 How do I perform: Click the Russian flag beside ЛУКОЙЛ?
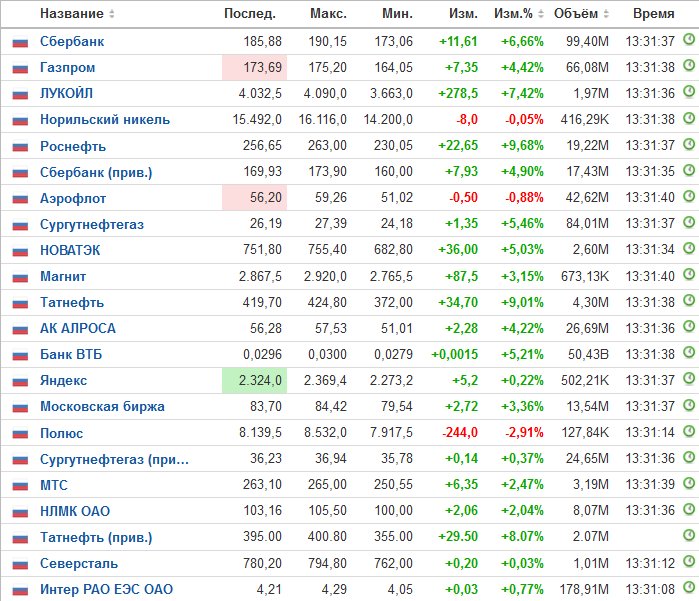20,95
